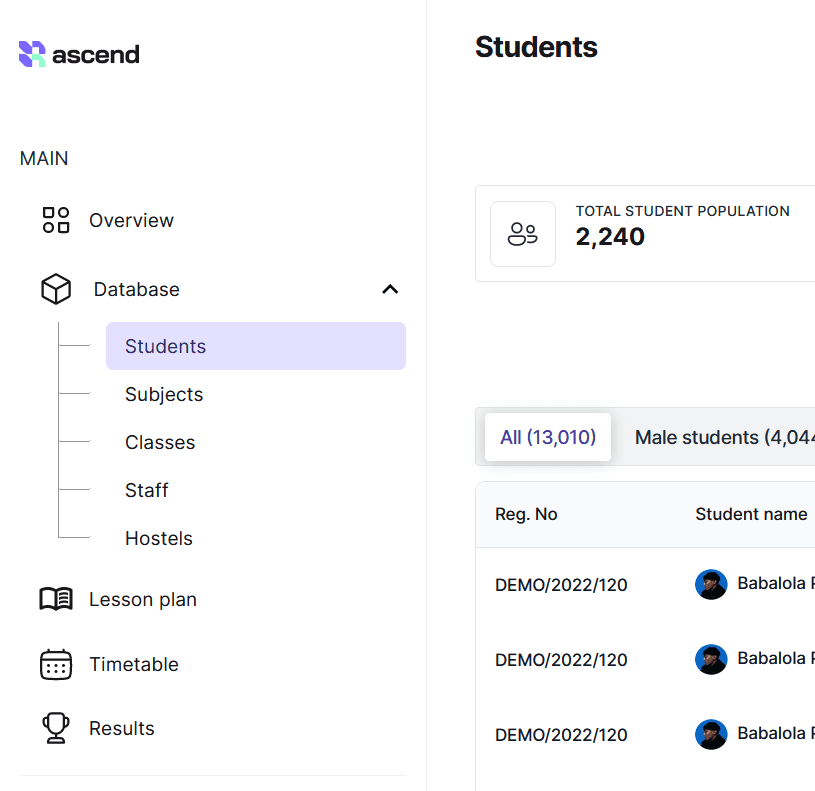
Task: Collapse the Database section chevron
Action: pos(389,289)
